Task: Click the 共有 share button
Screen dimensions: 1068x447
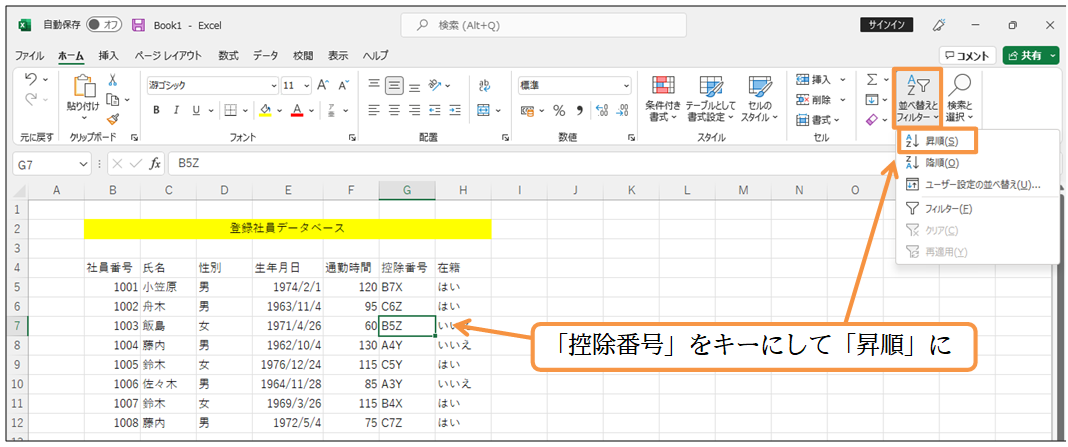Action: (1030, 55)
